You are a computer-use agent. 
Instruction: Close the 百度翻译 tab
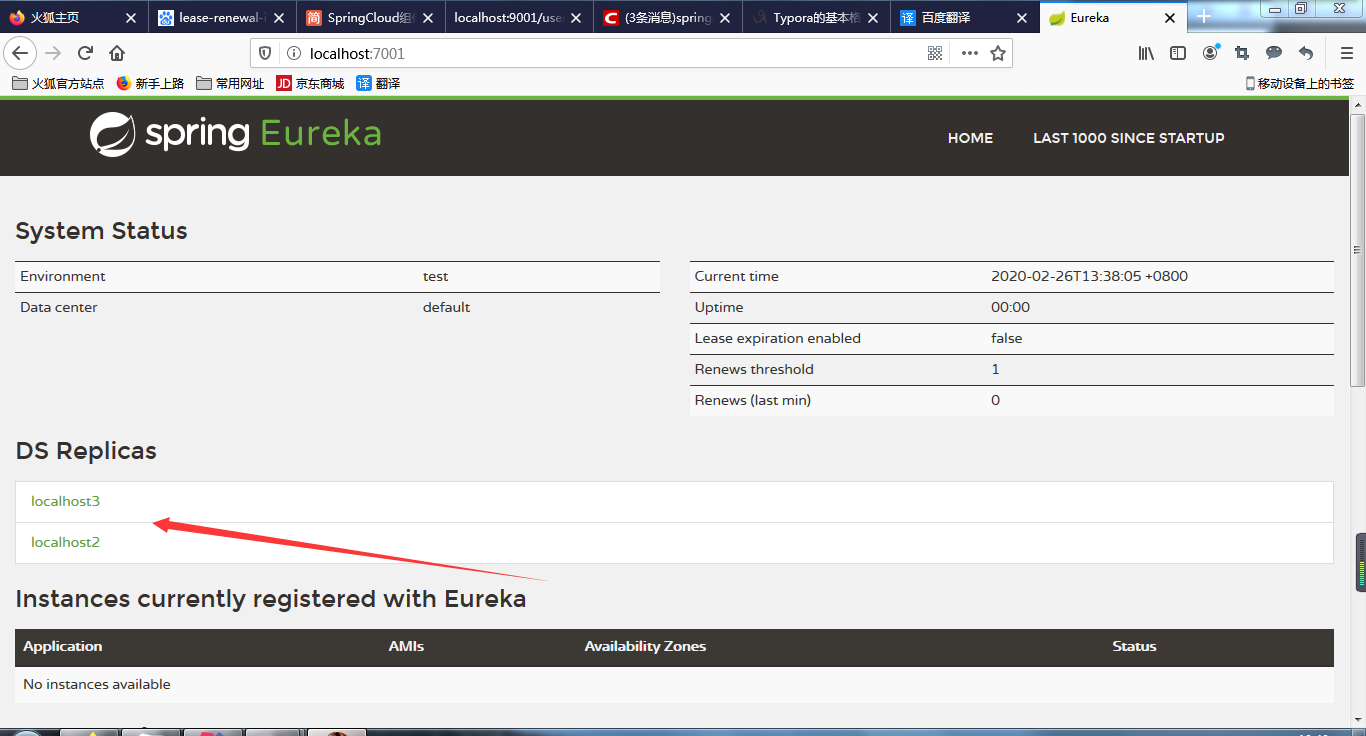(1021, 18)
